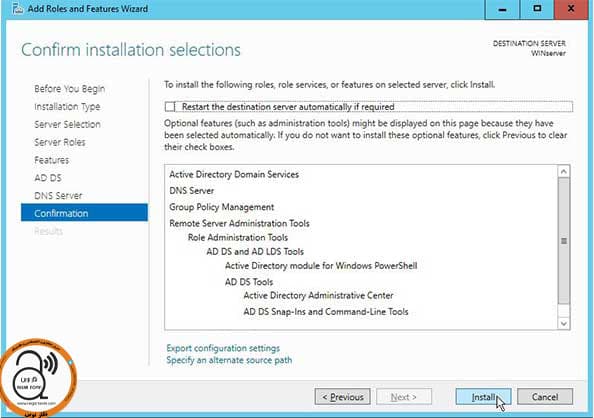Click Export configuration settings link
Screen dimensions: 594x418
point(223,348)
